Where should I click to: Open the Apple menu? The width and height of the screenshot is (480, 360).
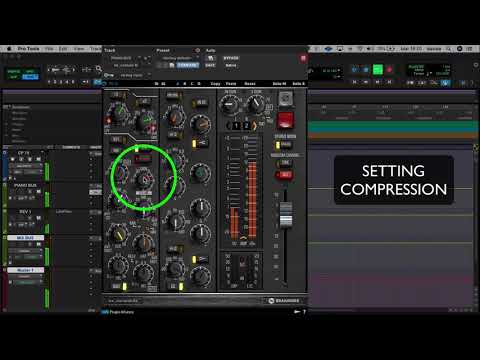(9, 49)
